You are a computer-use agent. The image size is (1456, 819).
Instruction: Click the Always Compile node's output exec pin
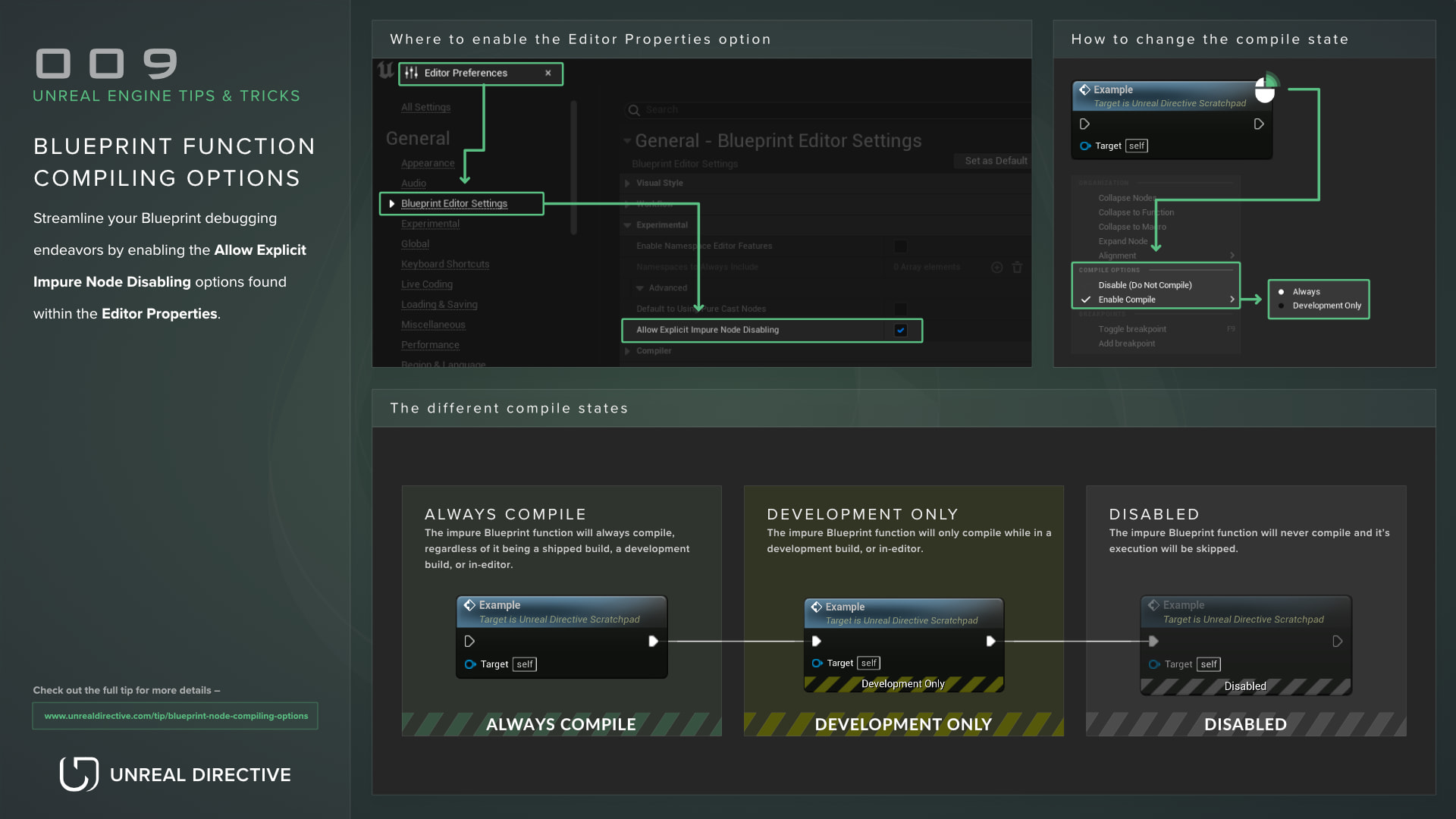653,642
